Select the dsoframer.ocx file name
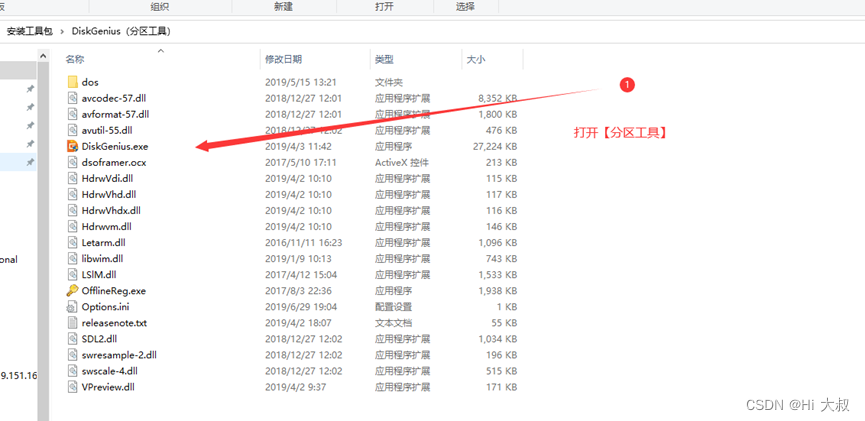Image resolution: width=865 pixels, height=421 pixels. click(114, 162)
